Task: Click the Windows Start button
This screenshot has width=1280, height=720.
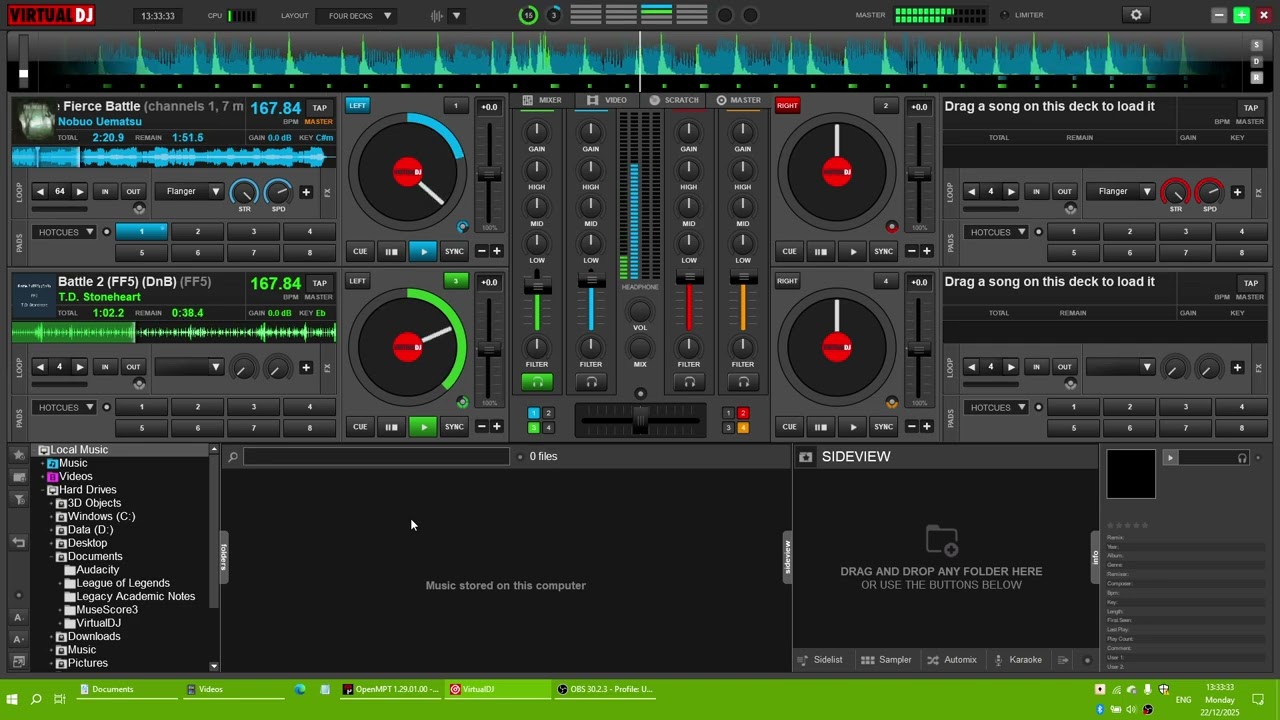Action: pos(12,699)
